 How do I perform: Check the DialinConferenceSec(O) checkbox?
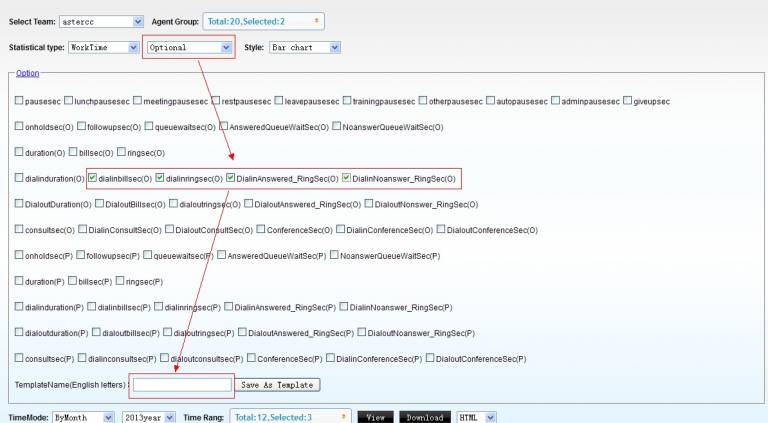(340, 229)
